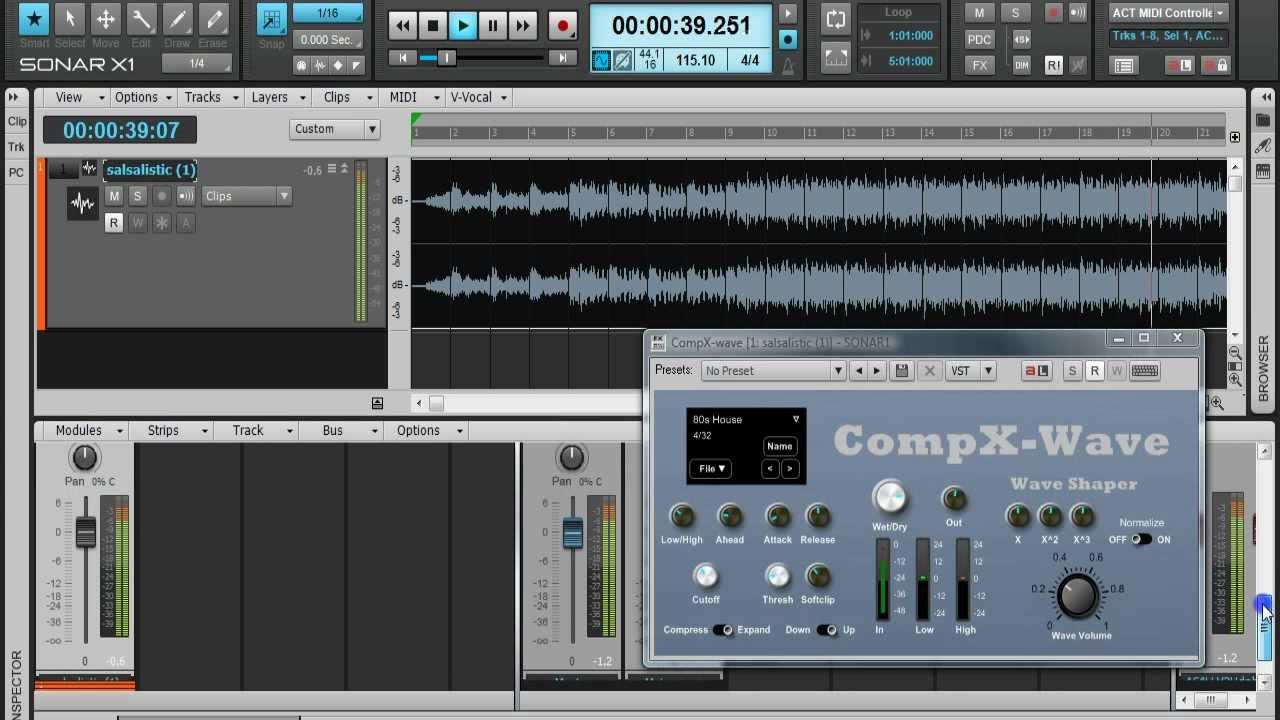Image resolution: width=1280 pixels, height=720 pixels.
Task: Select the Draw pencil tool
Action: point(177,19)
